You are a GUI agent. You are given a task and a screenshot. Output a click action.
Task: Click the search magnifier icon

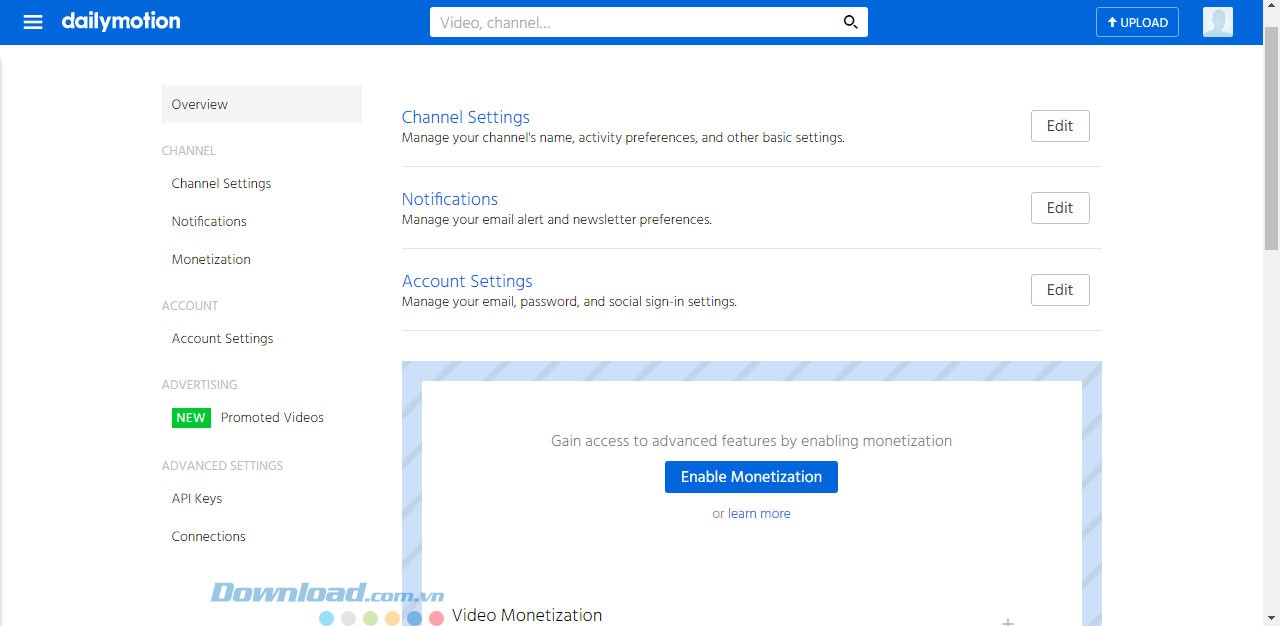point(850,22)
